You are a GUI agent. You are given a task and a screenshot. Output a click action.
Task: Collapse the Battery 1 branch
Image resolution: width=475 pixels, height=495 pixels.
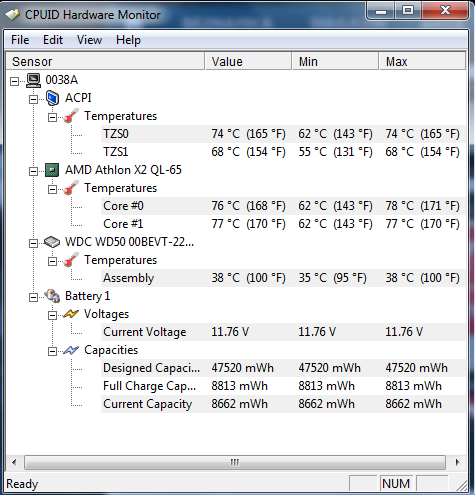click(33, 297)
